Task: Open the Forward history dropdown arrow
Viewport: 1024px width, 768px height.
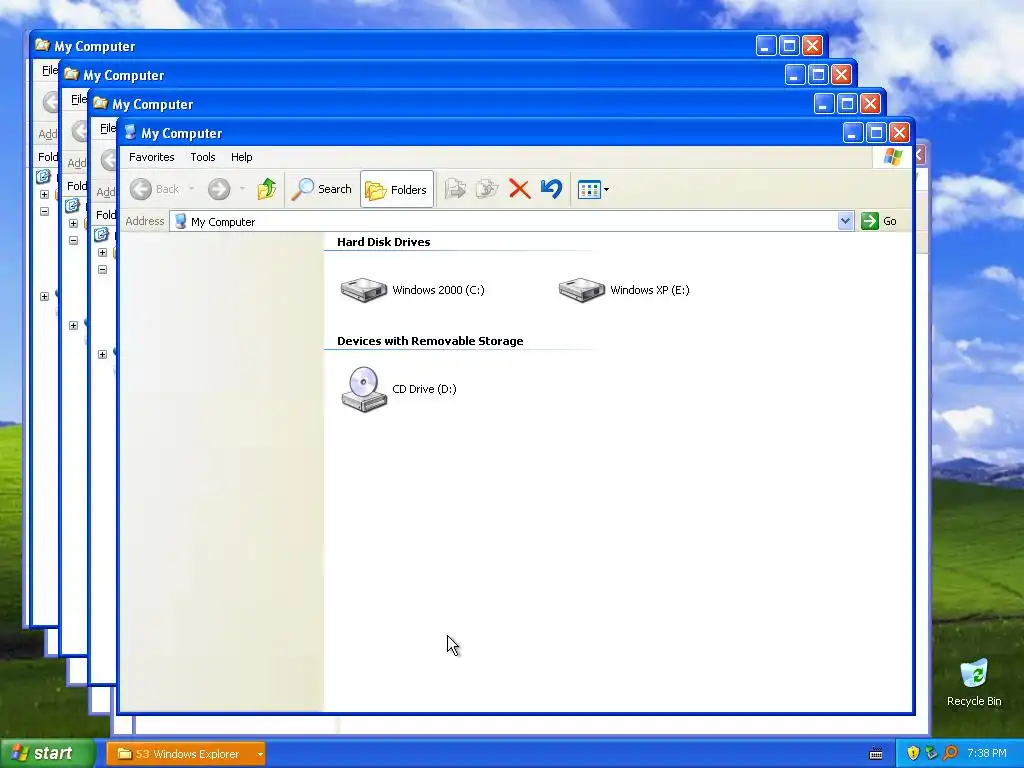Action: tap(242, 189)
